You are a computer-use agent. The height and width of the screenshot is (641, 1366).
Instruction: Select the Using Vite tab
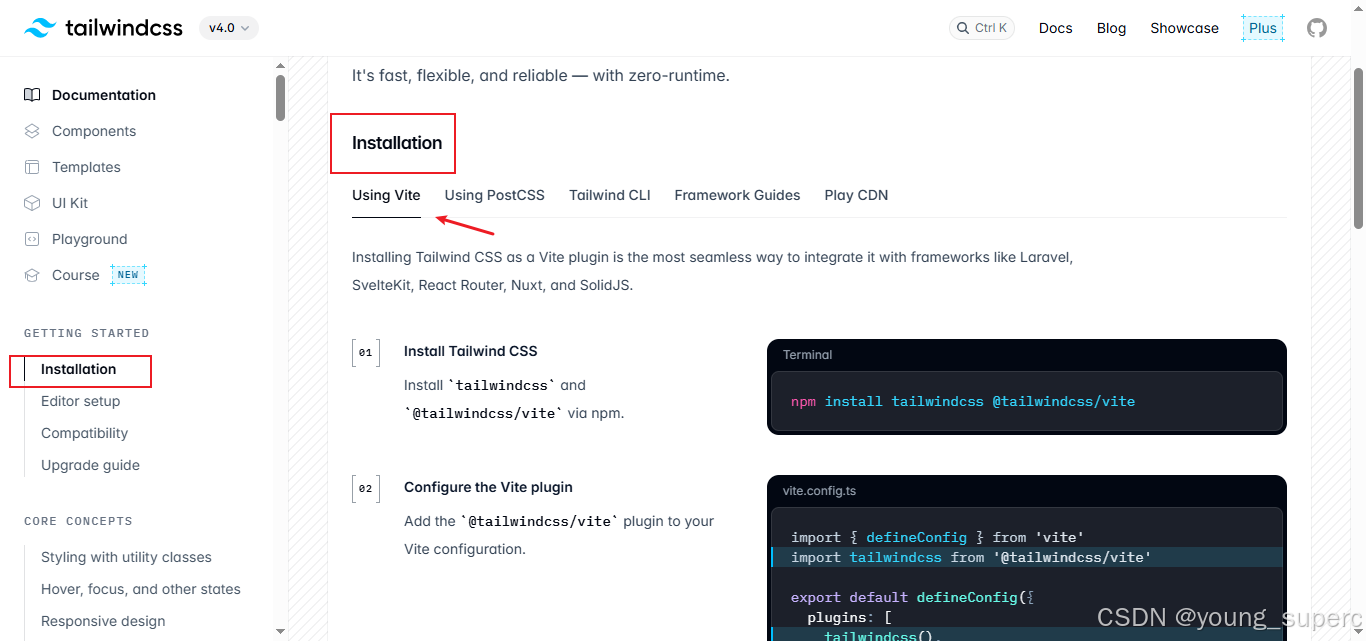point(386,195)
